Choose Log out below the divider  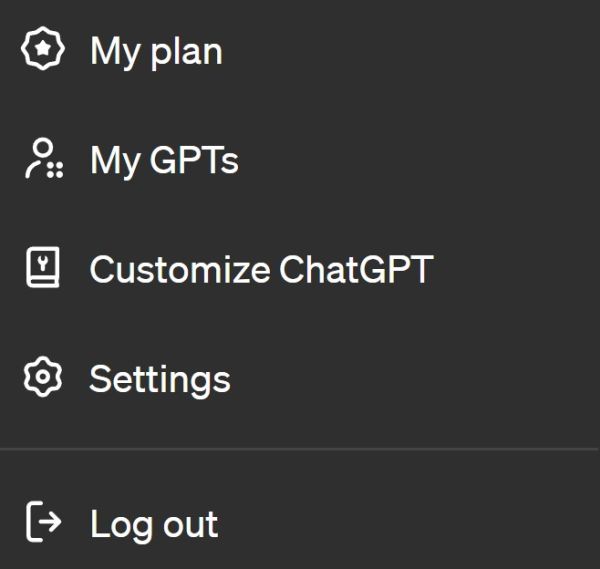click(300, 522)
